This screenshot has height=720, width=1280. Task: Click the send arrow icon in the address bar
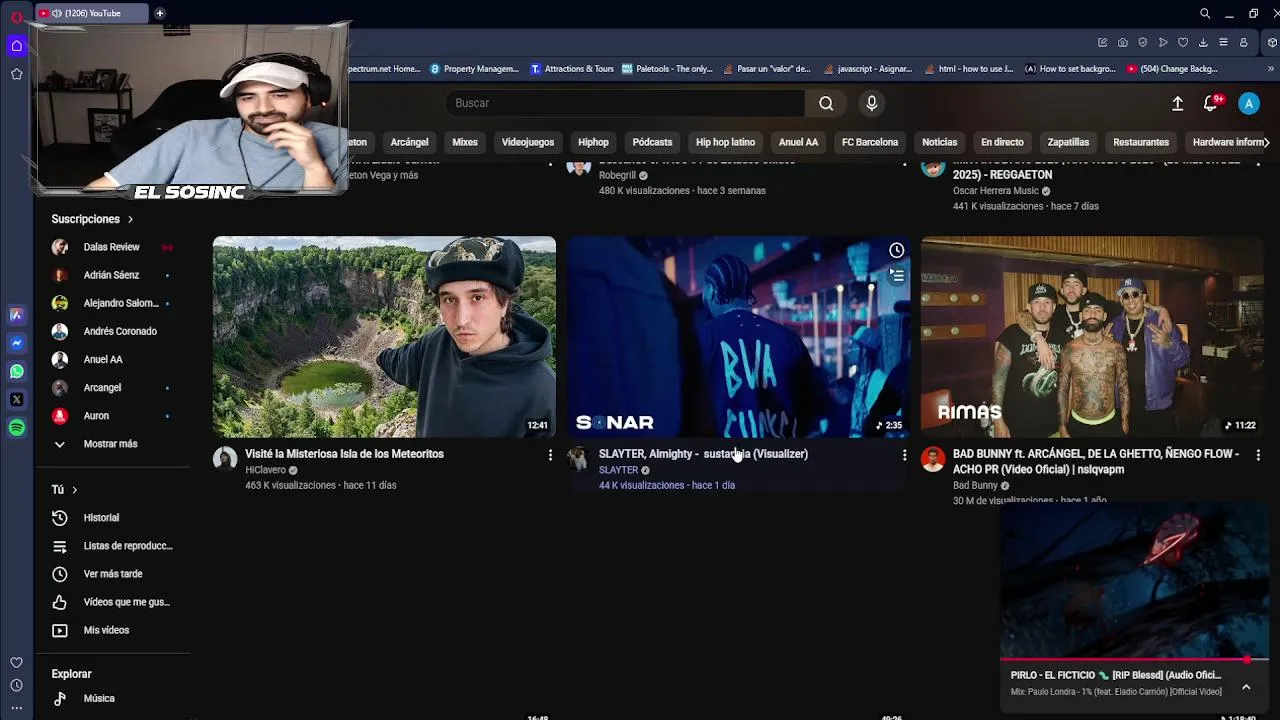click(x=1163, y=43)
